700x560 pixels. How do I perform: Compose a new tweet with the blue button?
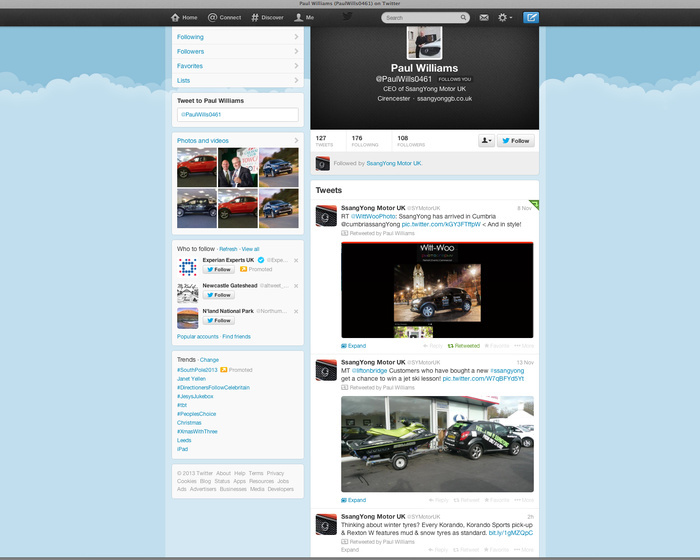pos(531,17)
